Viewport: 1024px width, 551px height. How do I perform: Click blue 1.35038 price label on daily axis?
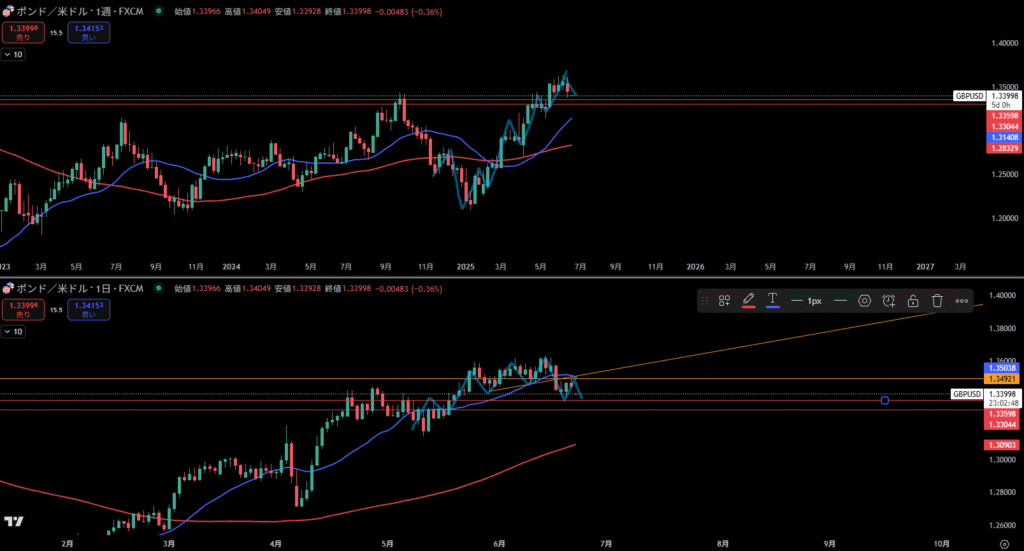click(1002, 368)
